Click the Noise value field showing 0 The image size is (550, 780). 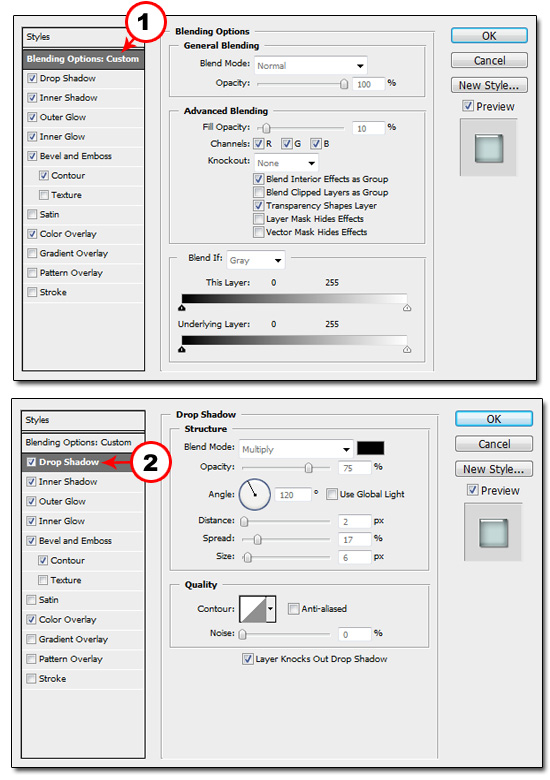coord(355,634)
